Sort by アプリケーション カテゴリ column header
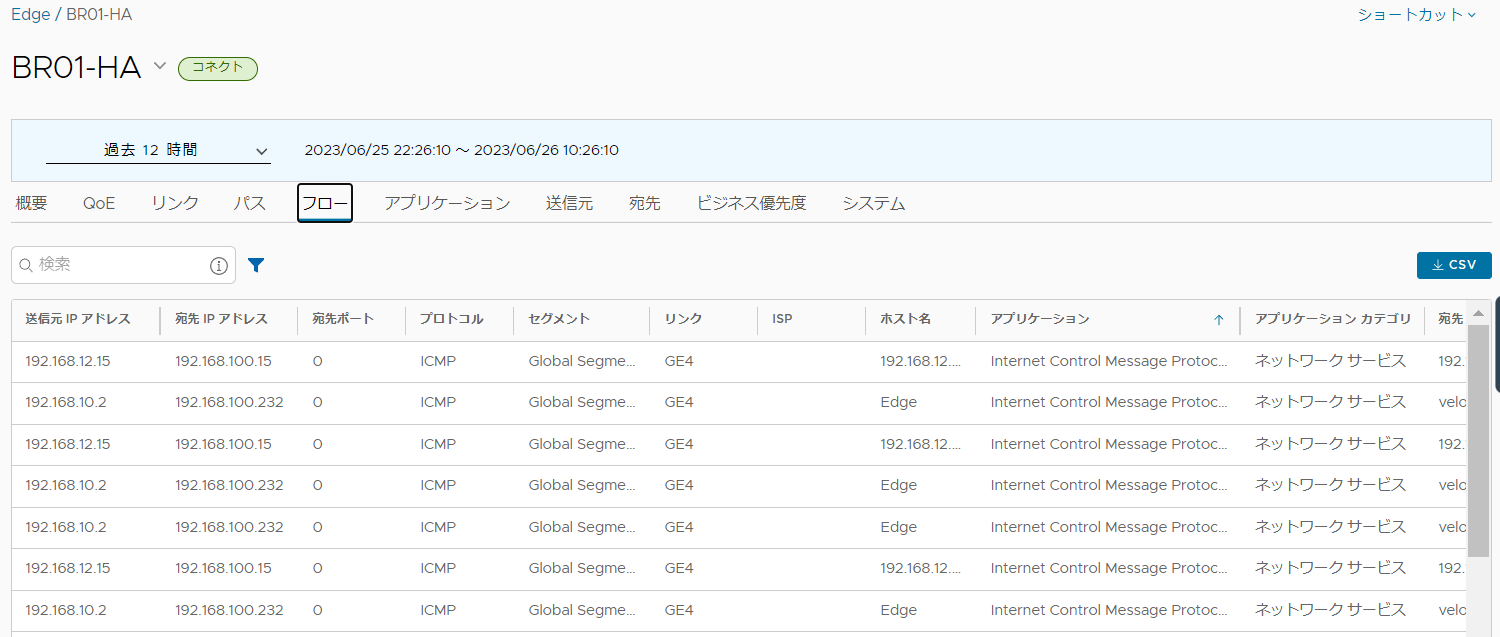1500x637 pixels. (x=1333, y=319)
